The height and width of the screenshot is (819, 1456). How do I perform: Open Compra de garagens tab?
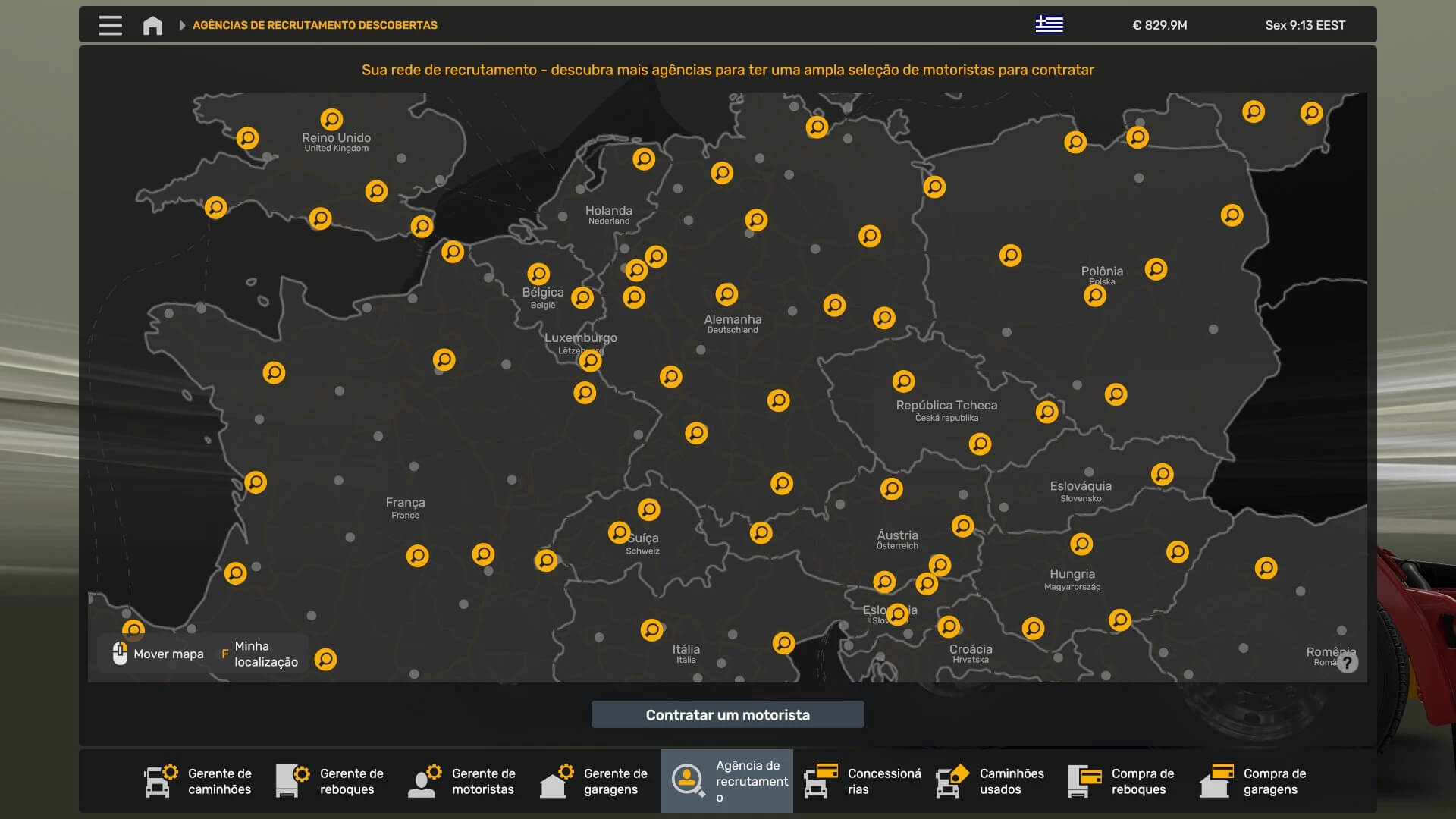tap(1254, 781)
